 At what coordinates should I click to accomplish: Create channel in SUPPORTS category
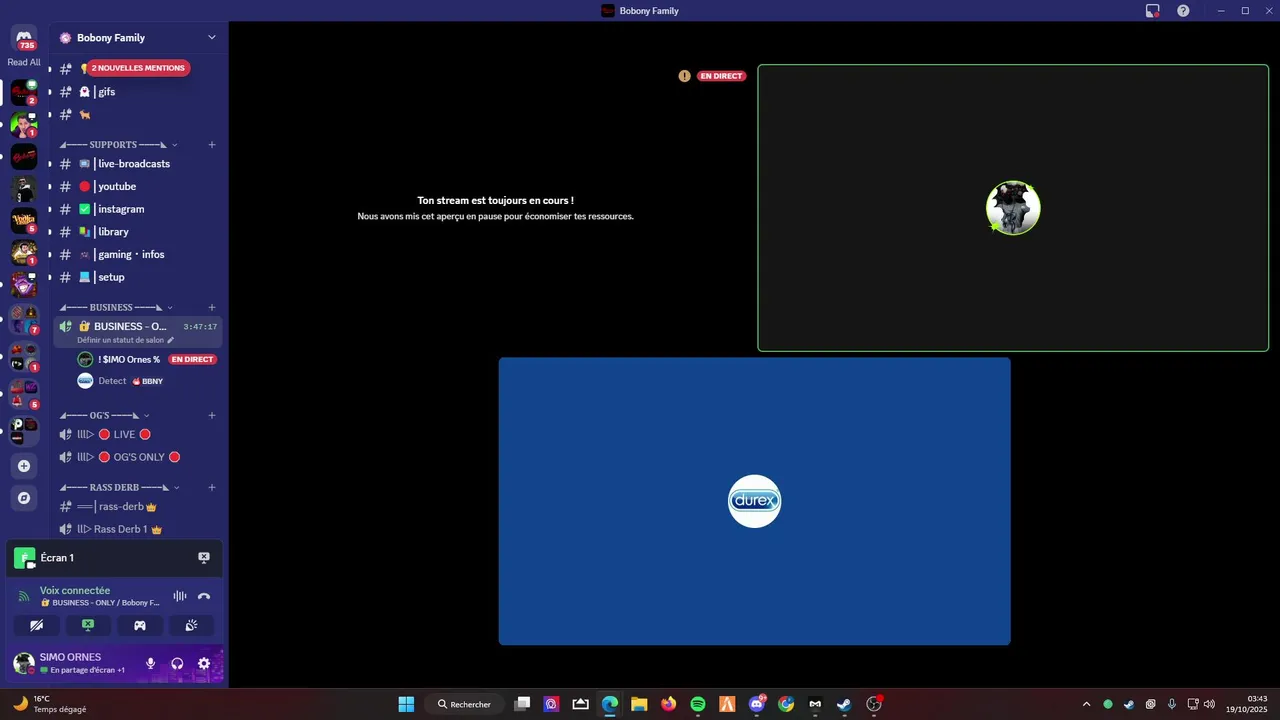click(212, 145)
